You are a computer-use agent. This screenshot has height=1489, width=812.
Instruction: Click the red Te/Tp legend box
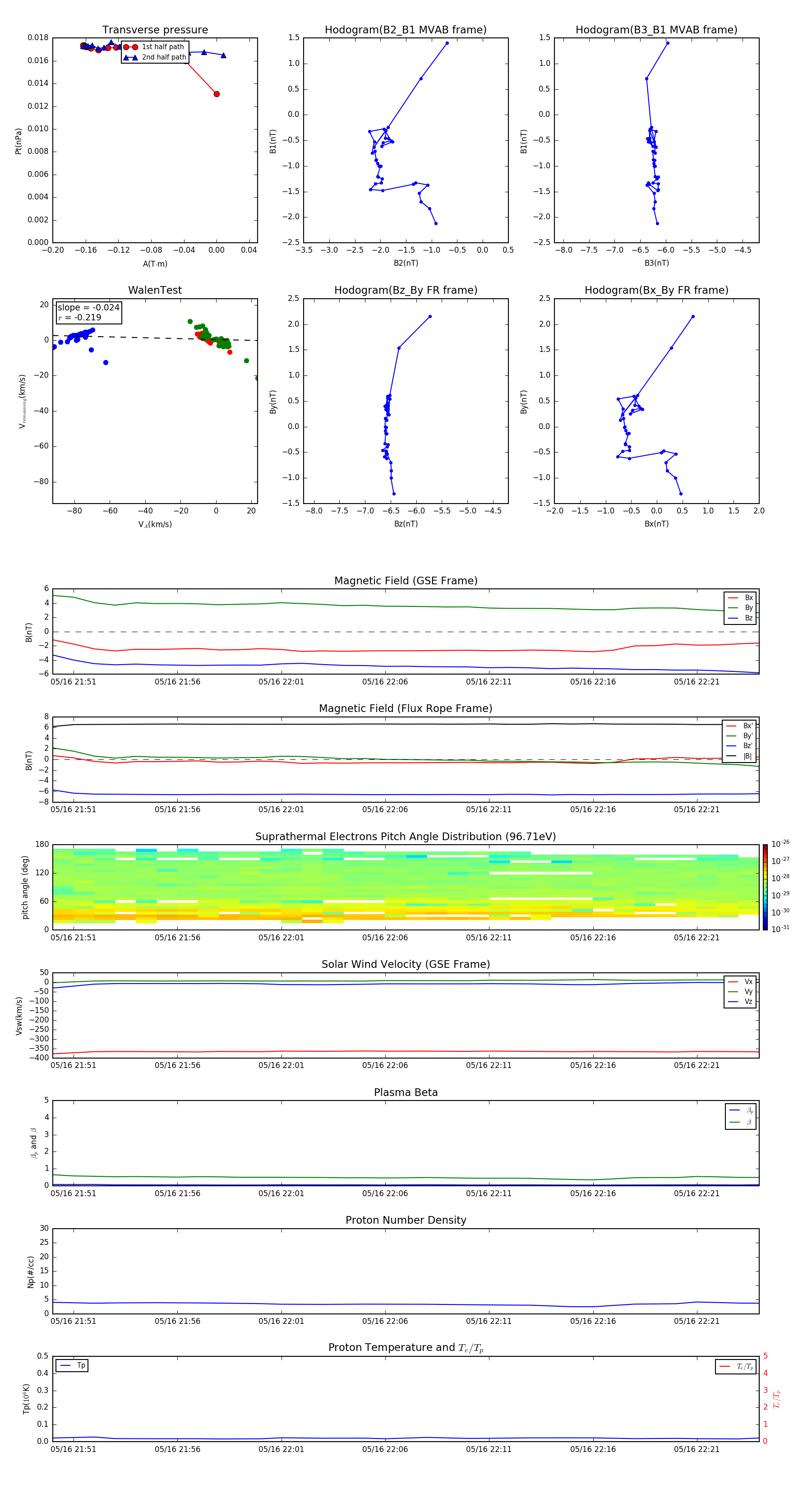[736, 1366]
